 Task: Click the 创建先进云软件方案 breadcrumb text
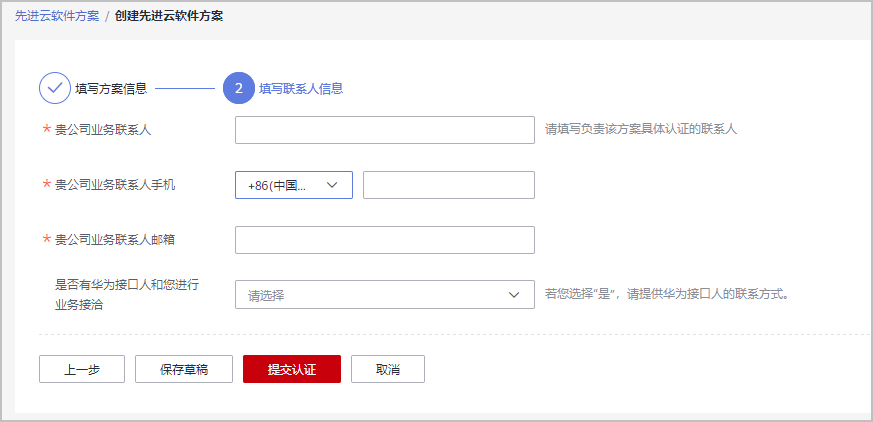pyautogui.click(x=169, y=16)
